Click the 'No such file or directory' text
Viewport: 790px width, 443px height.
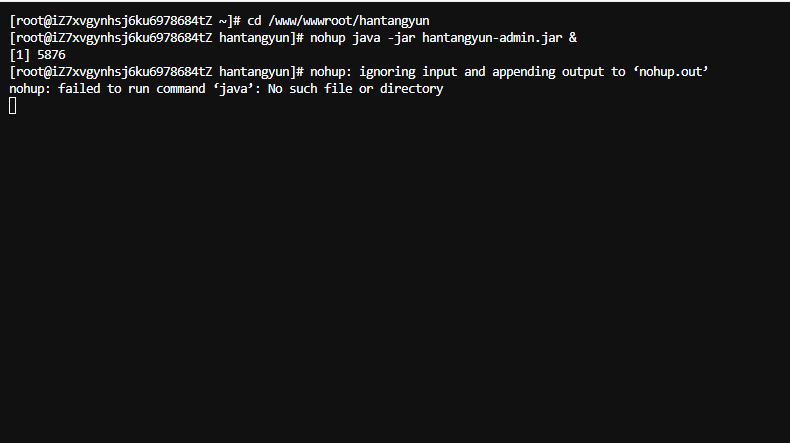pos(356,89)
